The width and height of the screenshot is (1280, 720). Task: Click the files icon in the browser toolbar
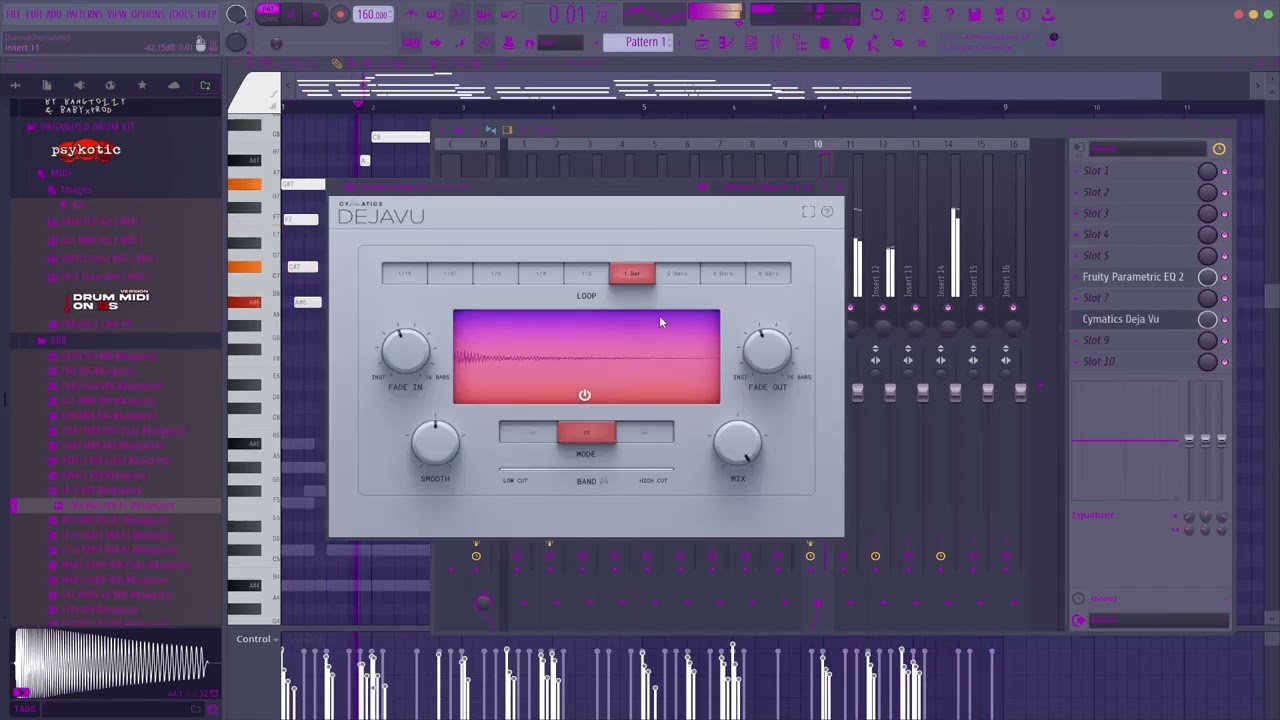coord(47,86)
